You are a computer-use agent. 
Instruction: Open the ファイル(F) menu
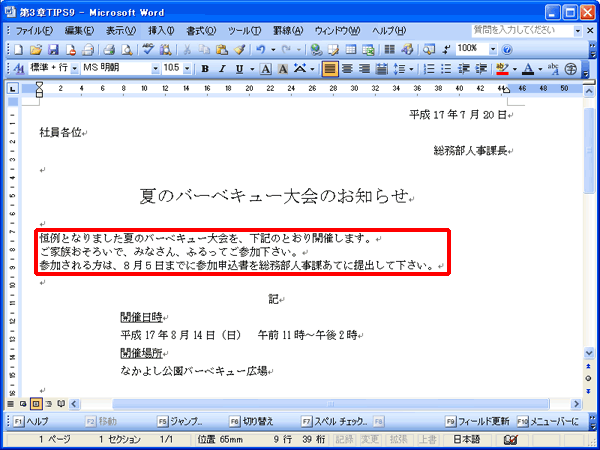[x=34, y=31]
